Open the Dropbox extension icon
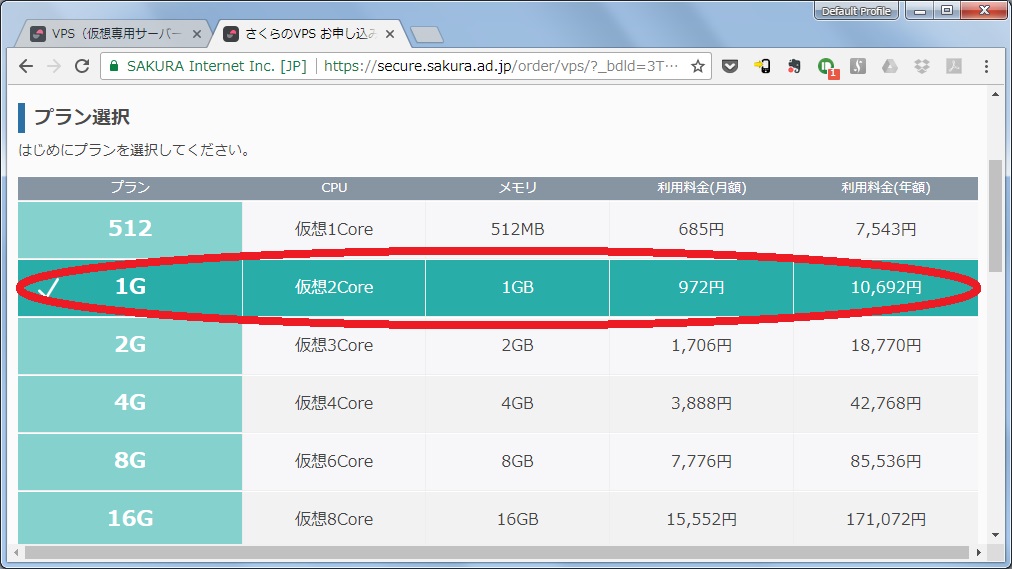This screenshot has height=569, width=1012. point(922,66)
